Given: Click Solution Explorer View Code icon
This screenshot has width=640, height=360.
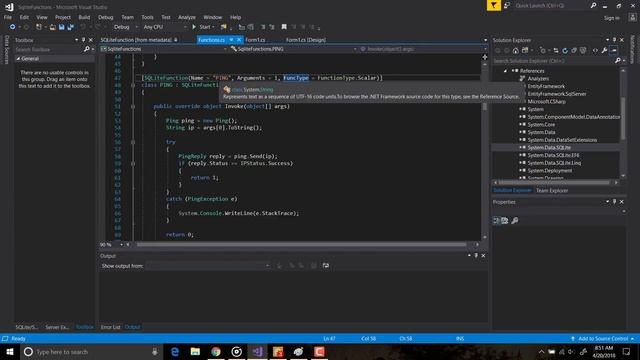Looking at the screenshot, I should [x=595, y=51].
